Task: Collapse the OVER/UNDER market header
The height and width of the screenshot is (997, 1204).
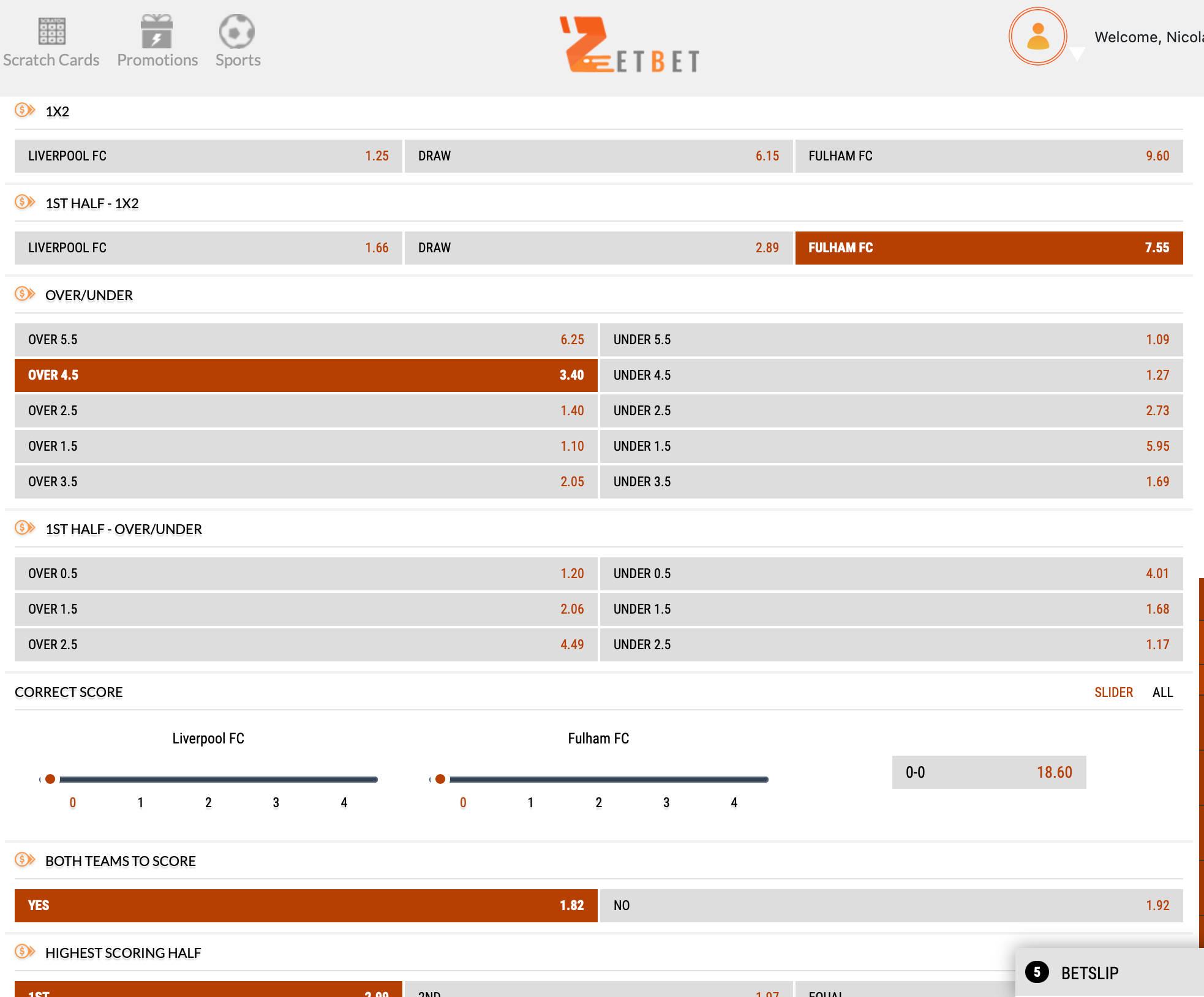Action: (x=89, y=295)
